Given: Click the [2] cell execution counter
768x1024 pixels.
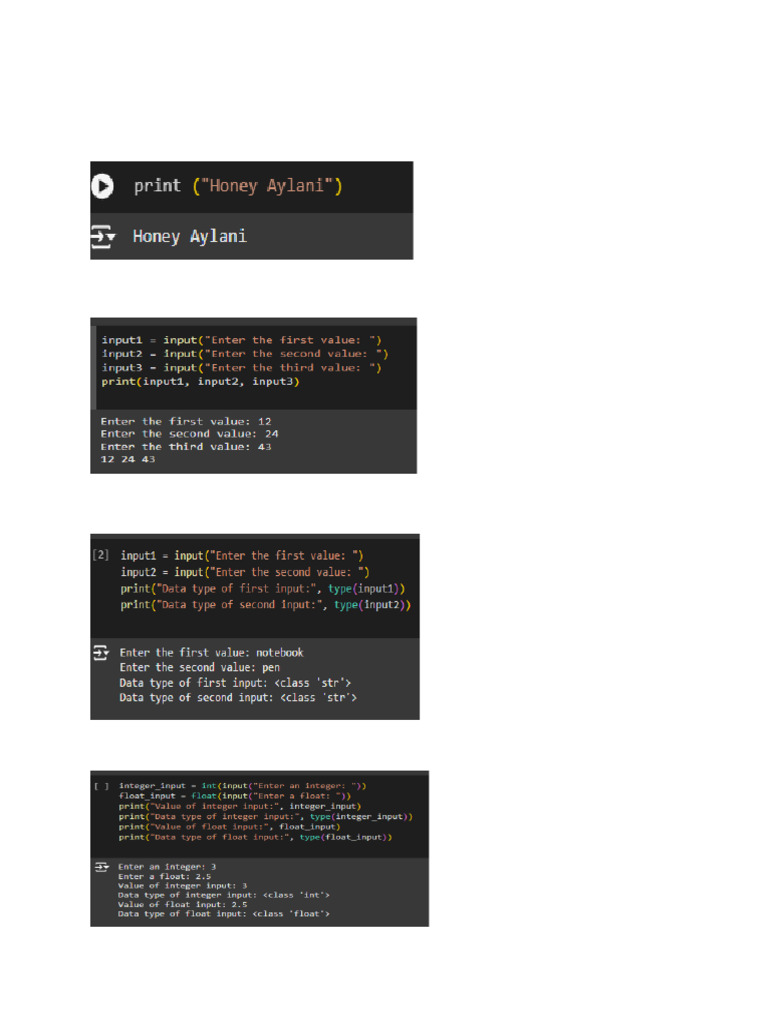Looking at the screenshot, I should [101, 555].
